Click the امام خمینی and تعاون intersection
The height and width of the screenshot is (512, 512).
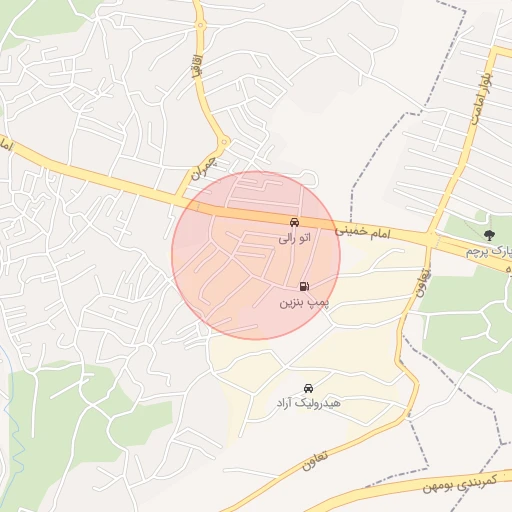point(430,238)
